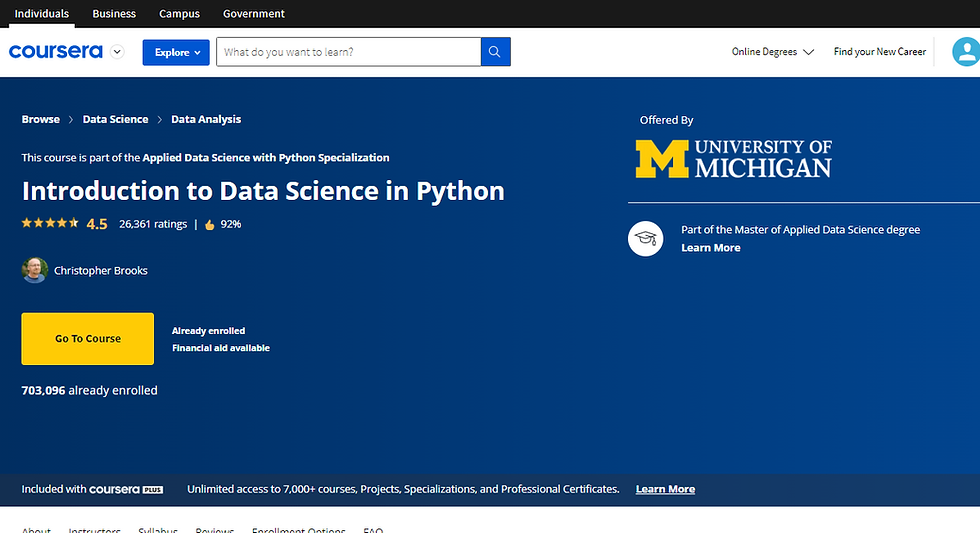The image size is (980, 533).
Task: Click the search magnifier icon
Action: pyautogui.click(x=495, y=52)
